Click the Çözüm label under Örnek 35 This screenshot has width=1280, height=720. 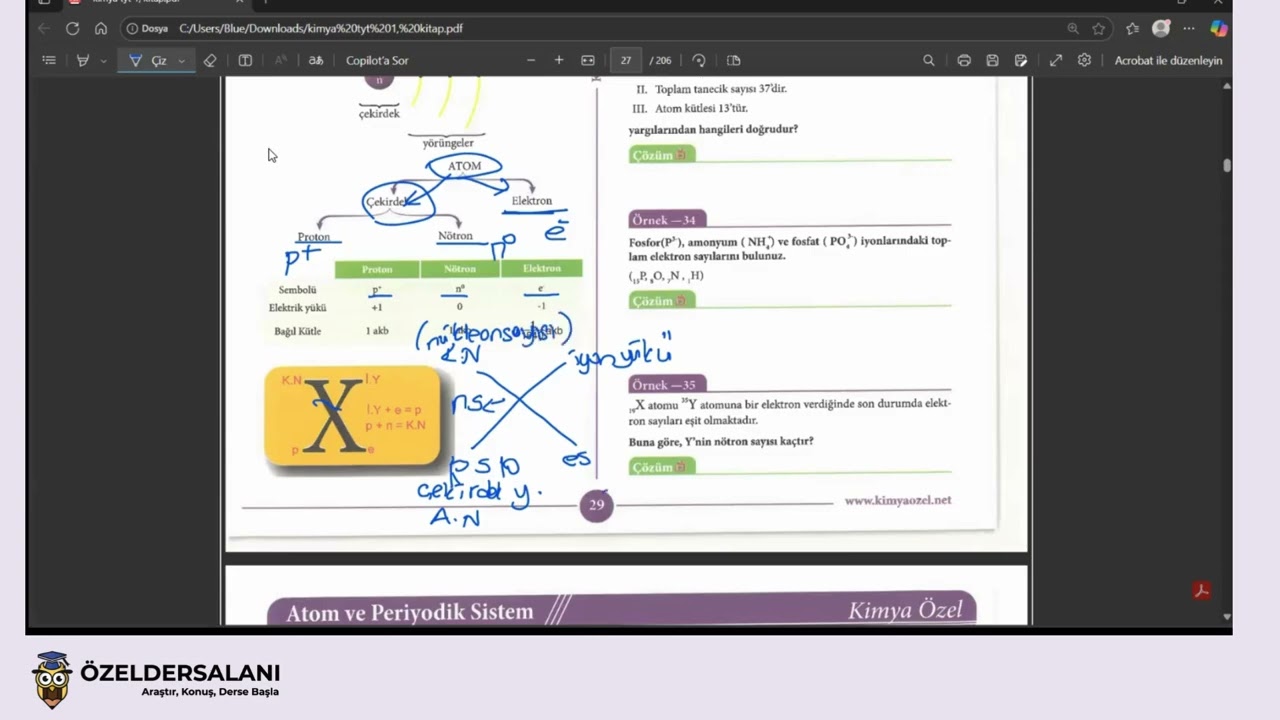[661, 466]
